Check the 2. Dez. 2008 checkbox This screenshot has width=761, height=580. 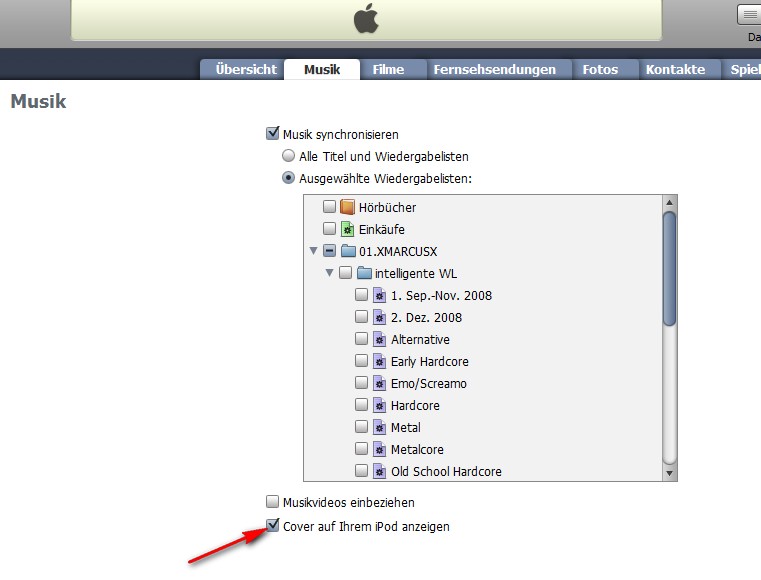[x=362, y=316]
